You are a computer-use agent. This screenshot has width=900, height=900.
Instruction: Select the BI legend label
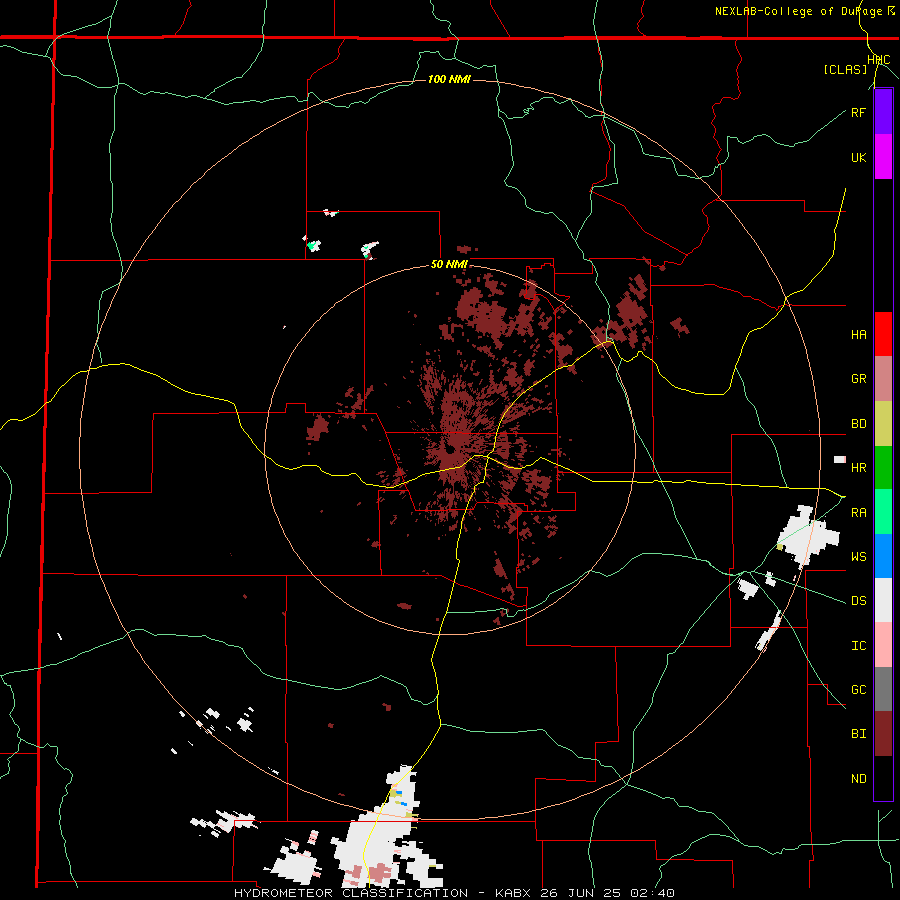[858, 734]
